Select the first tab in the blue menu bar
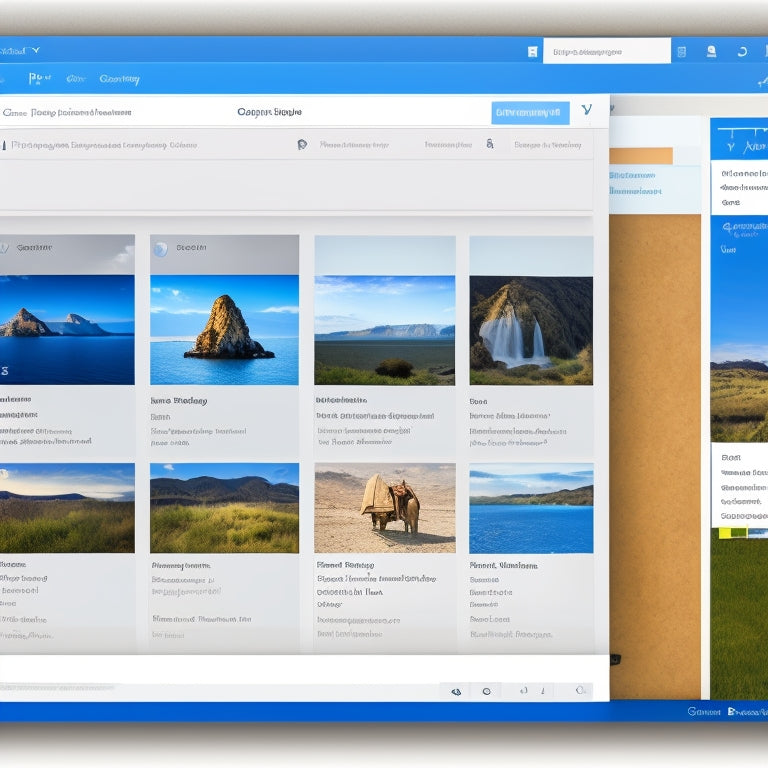 pyautogui.click(x=39, y=79)
